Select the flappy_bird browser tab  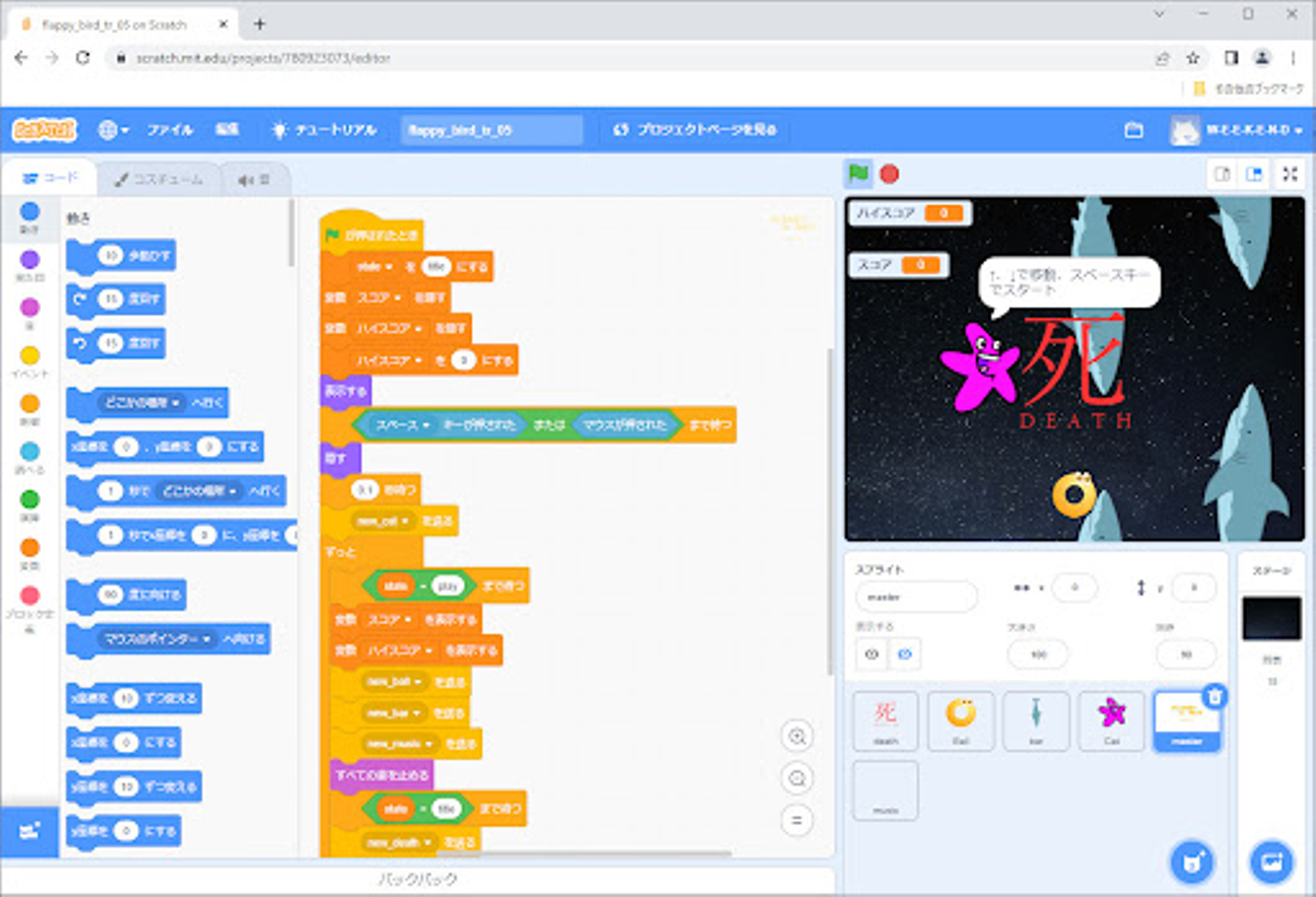tap(122, 25)
